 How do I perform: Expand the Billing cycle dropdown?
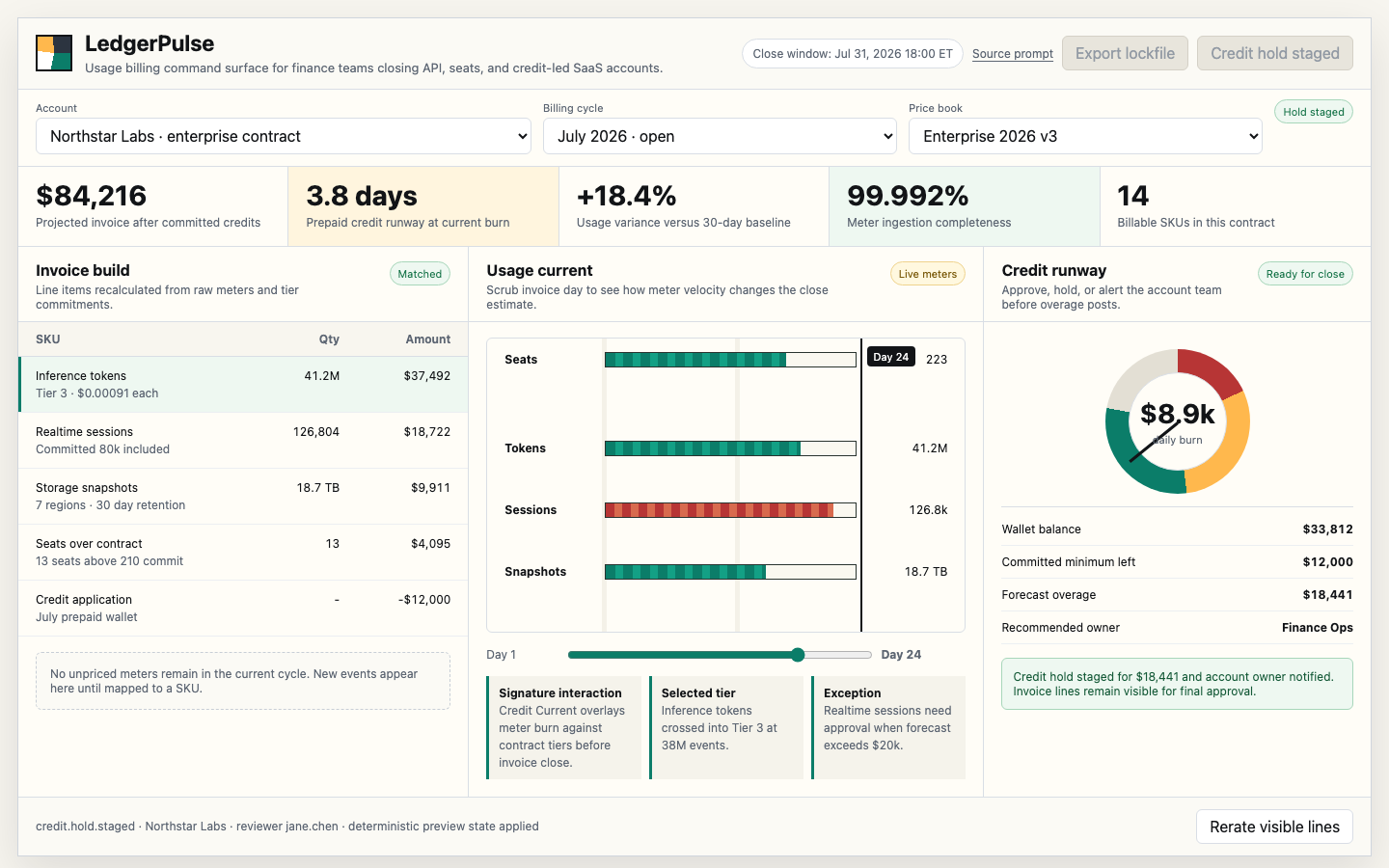click(x=721, y=136)
